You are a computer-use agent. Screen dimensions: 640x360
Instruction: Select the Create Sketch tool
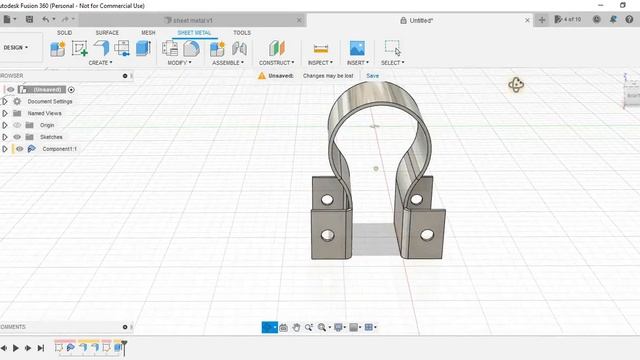(x=79, y=49)
